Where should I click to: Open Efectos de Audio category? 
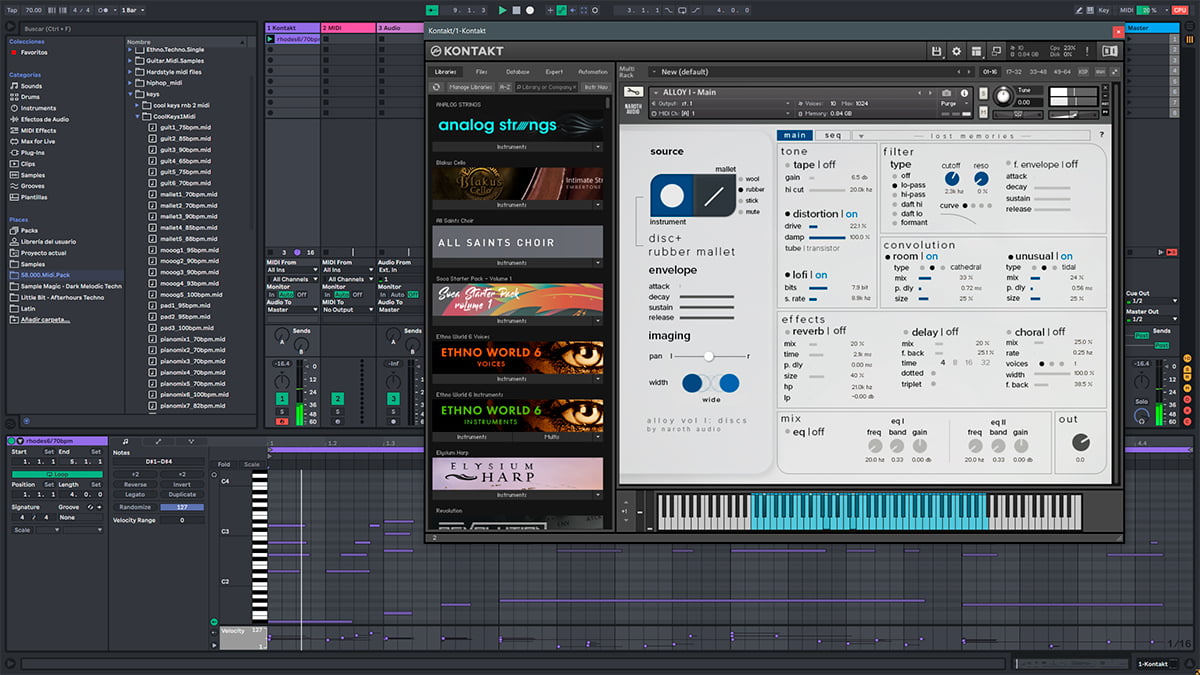(45, 119)
